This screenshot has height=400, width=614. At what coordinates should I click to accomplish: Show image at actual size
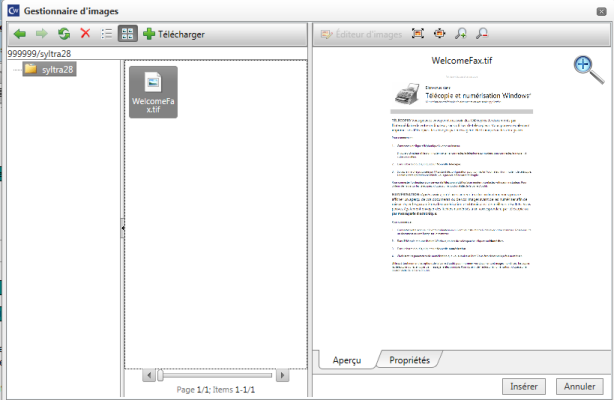click(439, 34)
